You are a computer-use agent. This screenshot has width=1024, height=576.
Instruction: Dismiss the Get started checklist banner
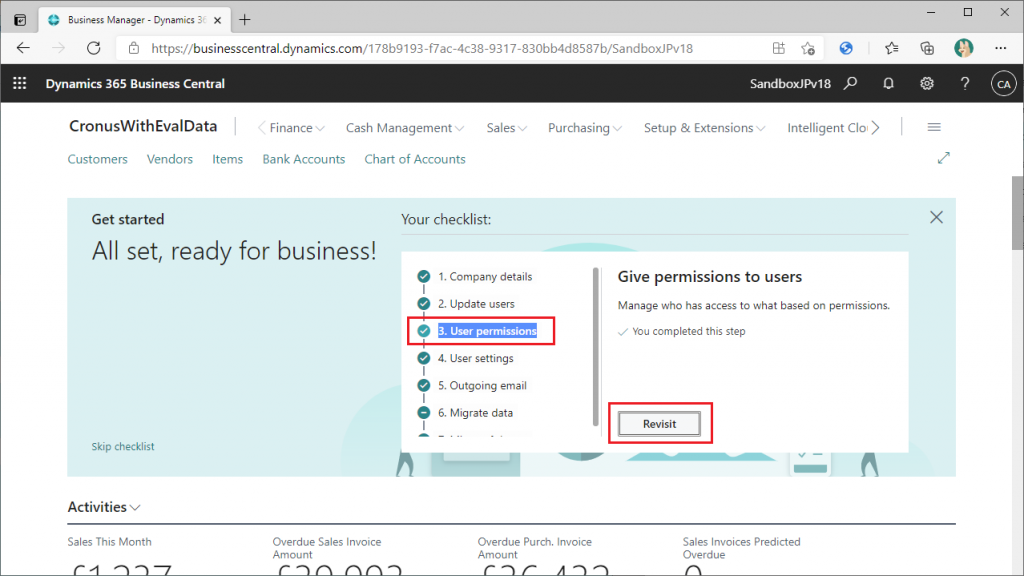936,217
